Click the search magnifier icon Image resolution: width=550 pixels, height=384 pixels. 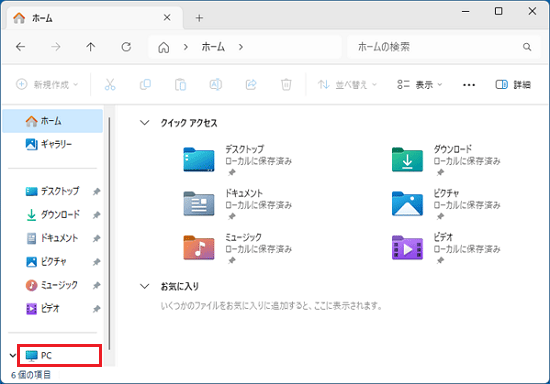tap(527, 47)
